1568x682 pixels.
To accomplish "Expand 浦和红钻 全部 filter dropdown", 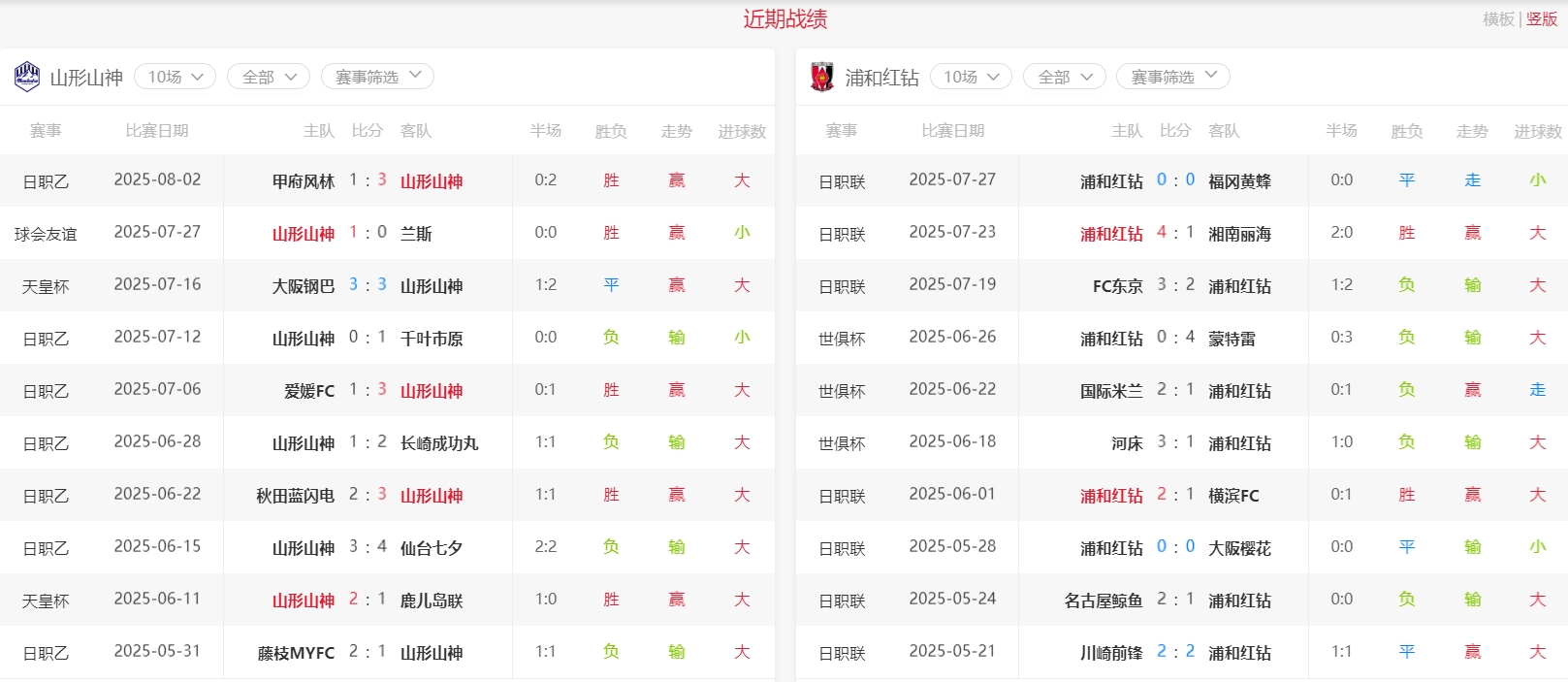I will 1064,77.
